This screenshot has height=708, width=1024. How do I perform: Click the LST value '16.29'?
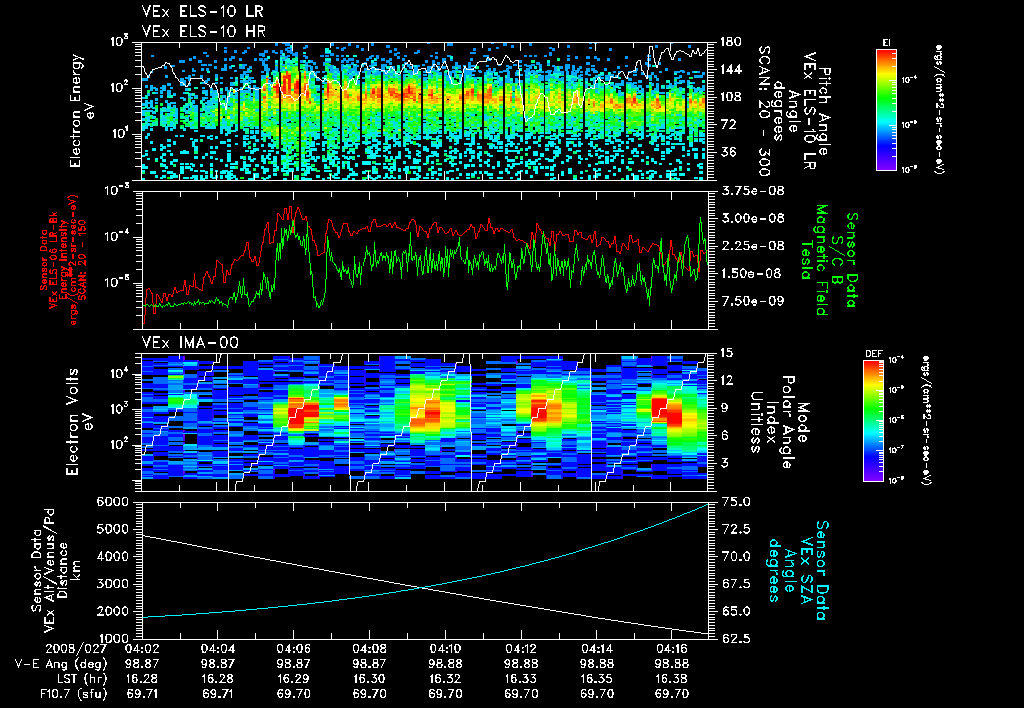(x=293, y=679)
